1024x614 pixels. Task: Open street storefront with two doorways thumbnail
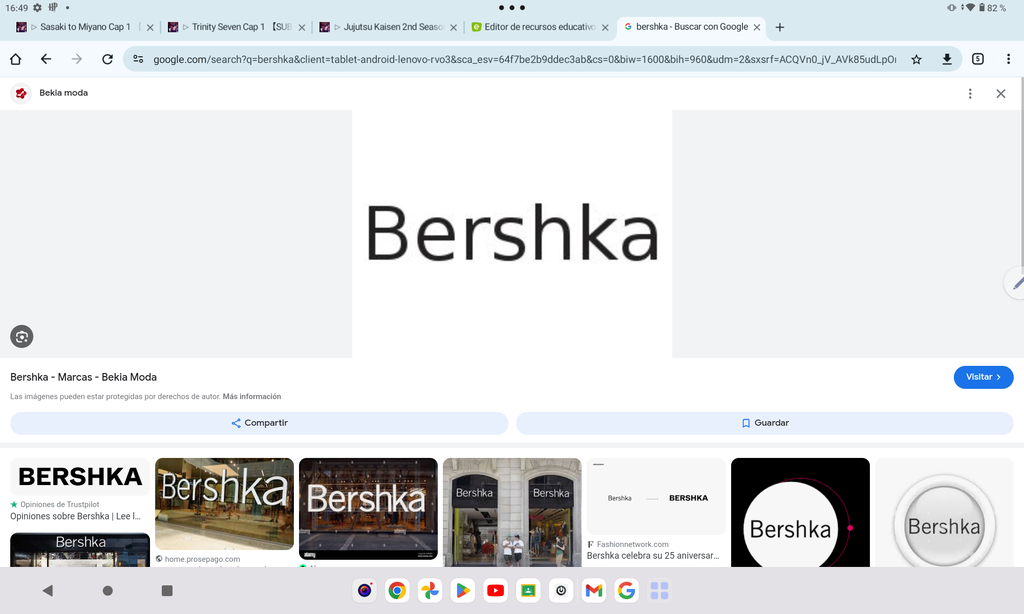pyautogui.click(x=512, y=512)
